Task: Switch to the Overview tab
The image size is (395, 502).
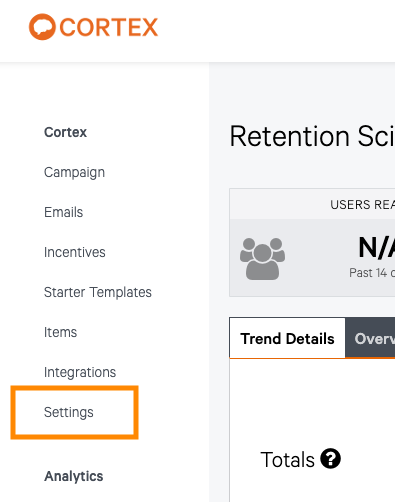Action: pyautogui.click(x=370, y=338)
